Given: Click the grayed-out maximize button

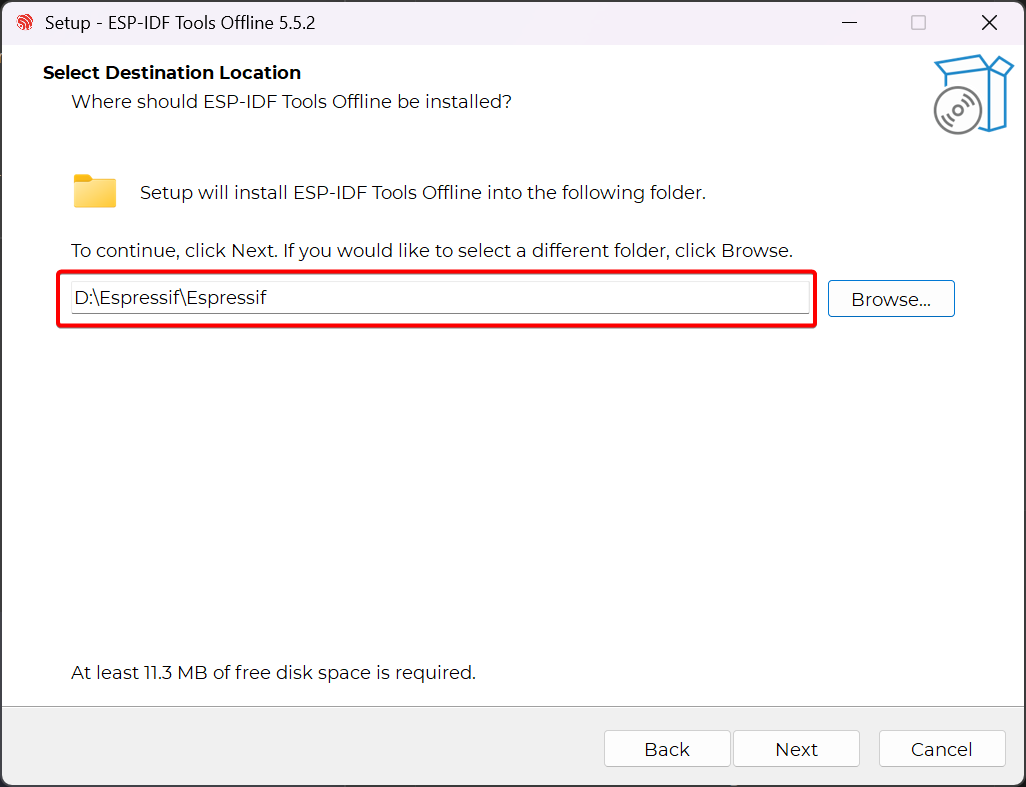Looking at the screenshot, I should click(x=918, y=22).
